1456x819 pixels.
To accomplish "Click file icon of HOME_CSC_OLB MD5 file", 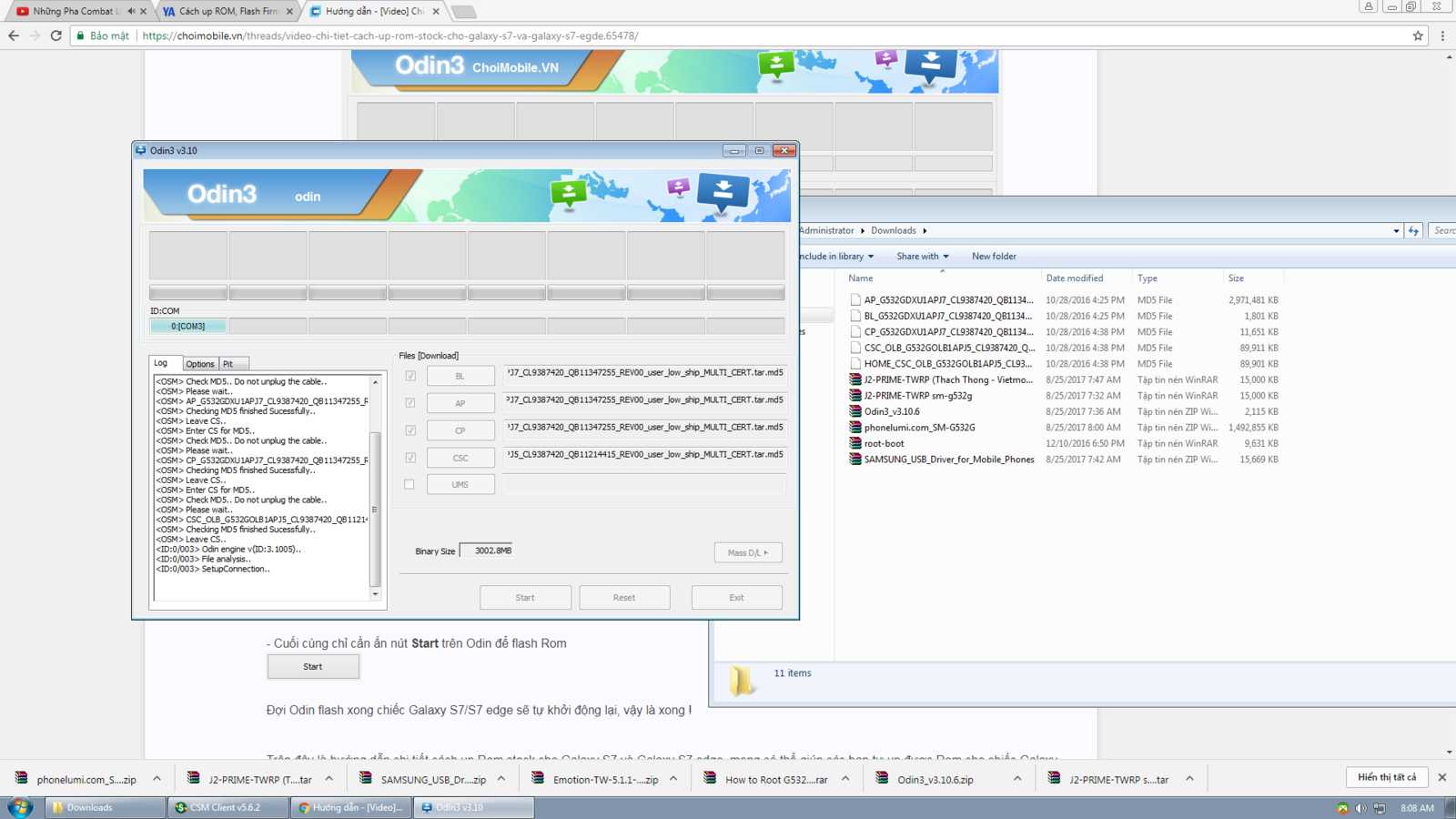I will point(855,364).
